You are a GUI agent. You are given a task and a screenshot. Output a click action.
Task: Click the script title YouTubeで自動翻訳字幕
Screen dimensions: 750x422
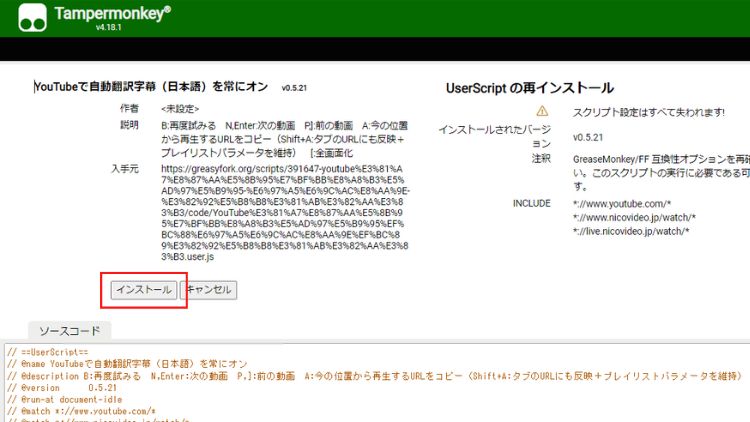(151, 87)
